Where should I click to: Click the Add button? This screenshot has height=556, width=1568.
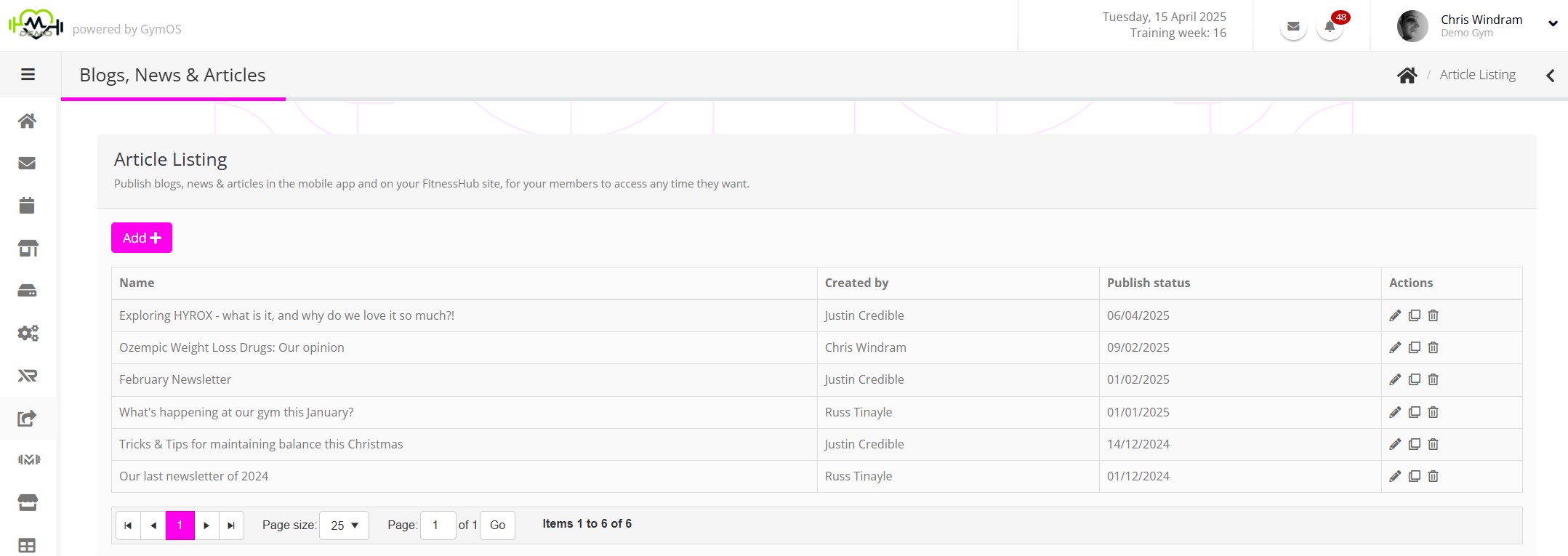tap(142, 238)
